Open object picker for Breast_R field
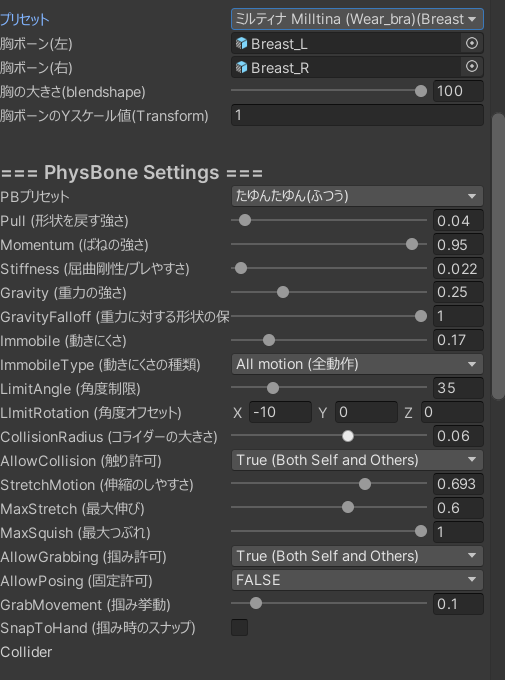505x680 pixels. click(x=472, y=67)
